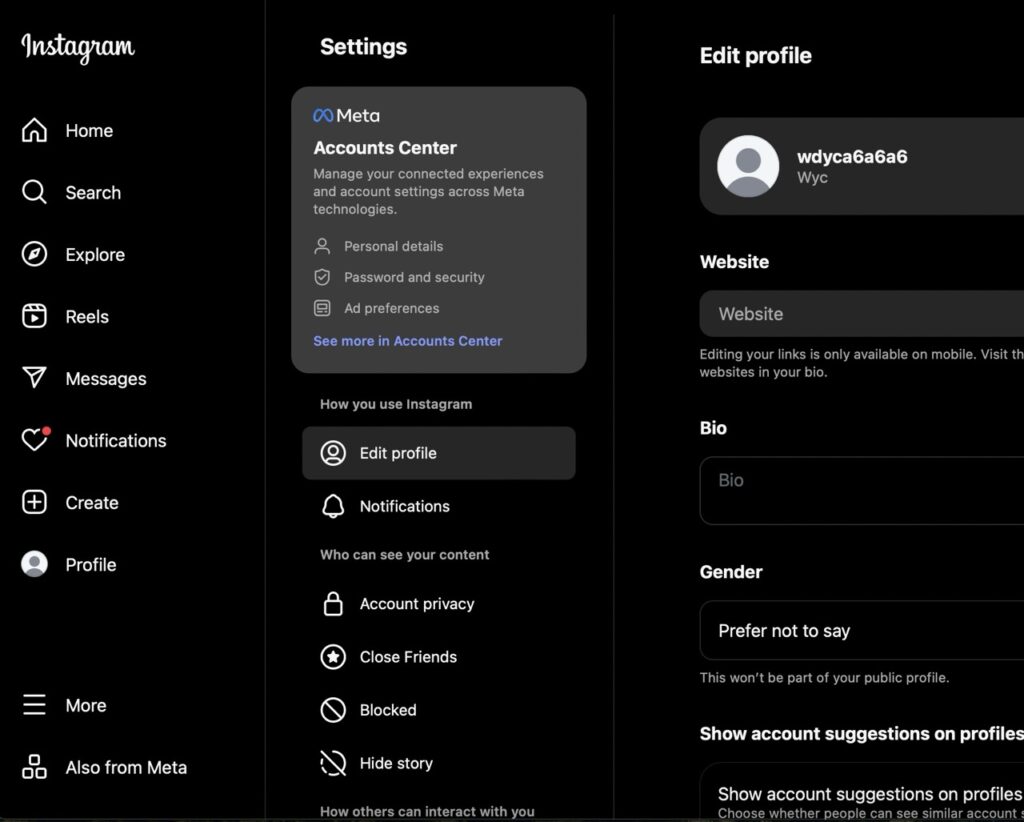Viewport: 1024px width, 822px height.
Task: Click the username wdyca6a6a6
Action: (852, 157)
